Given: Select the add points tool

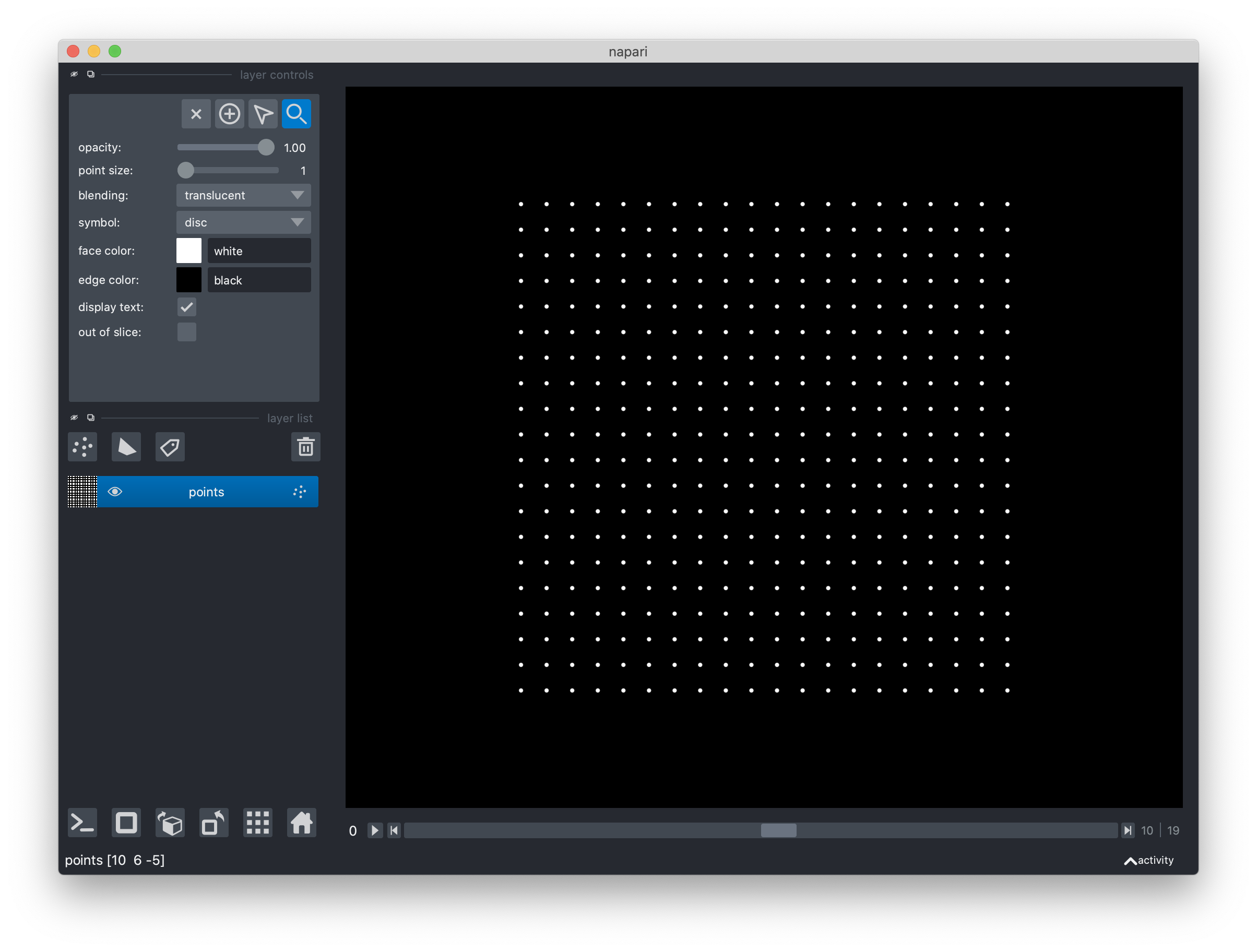Looking at the screenshot, I should [x=230, y=114].
